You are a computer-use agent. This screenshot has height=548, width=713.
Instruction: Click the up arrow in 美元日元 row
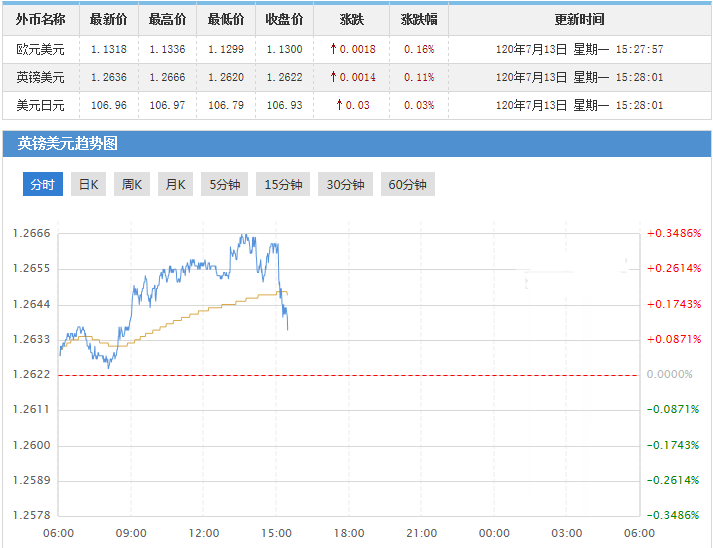[339, 105]
